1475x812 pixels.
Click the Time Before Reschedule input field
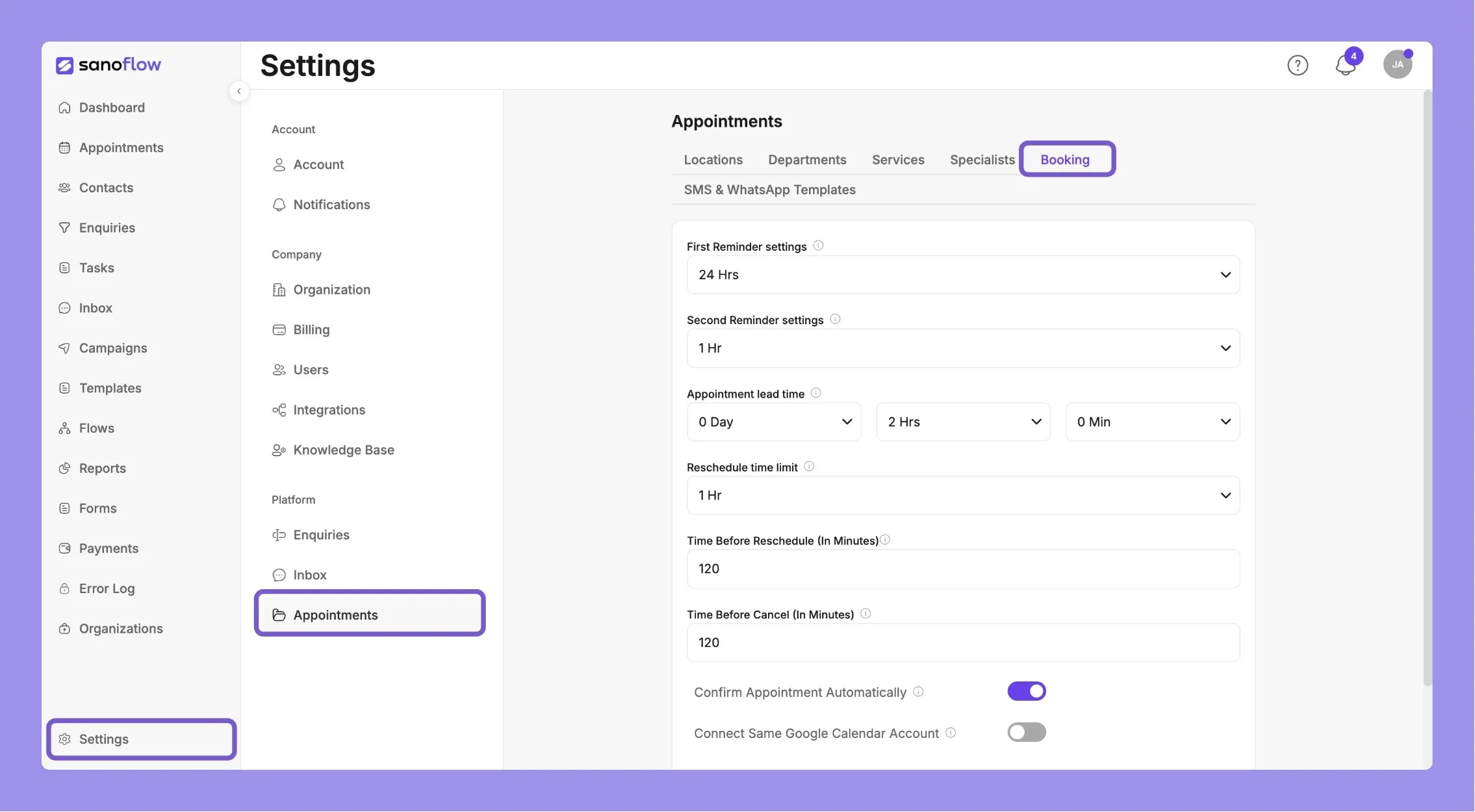click(963, 569)
